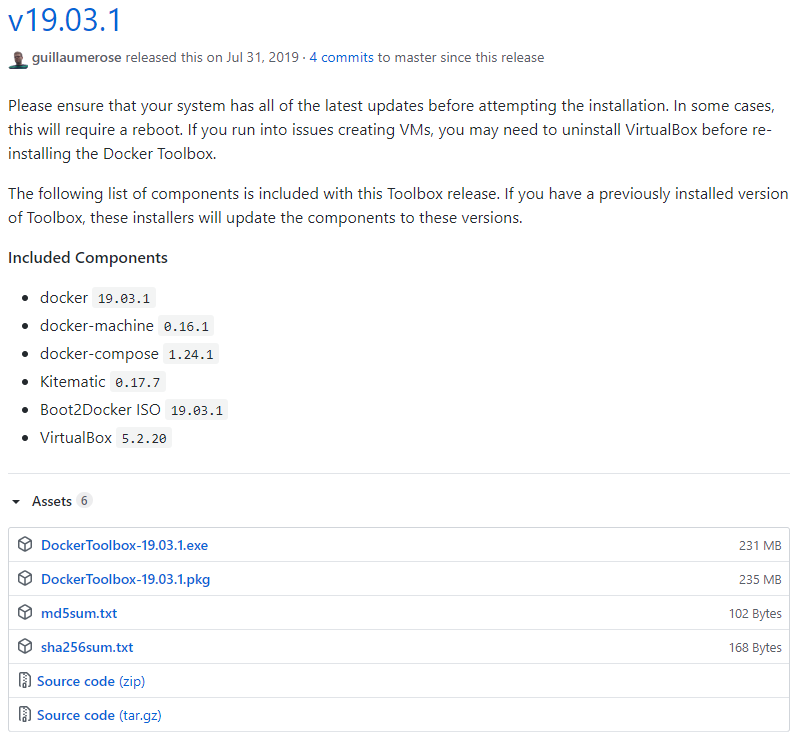This screenshot has height=745, width=807.
Task: Click package icon beside DockerToolbox-19.03.1.pkg
Action: pos(25,579)
